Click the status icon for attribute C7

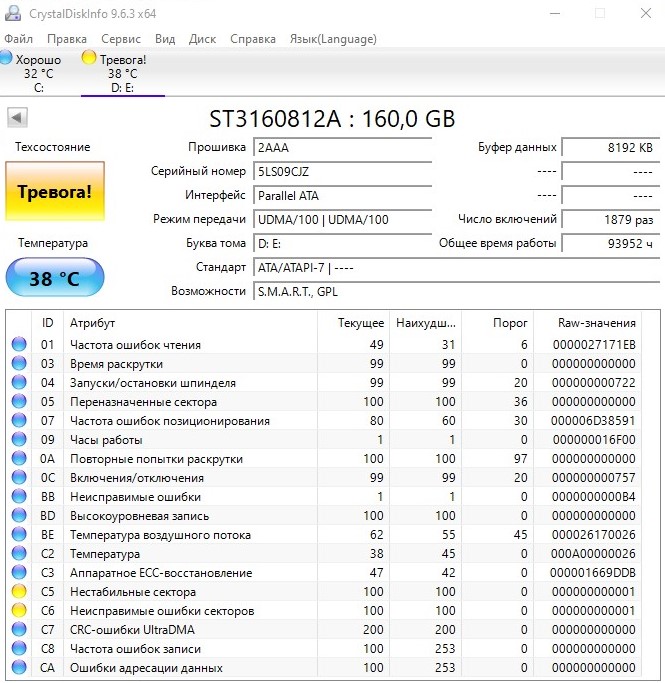click(x=19, y=629)
